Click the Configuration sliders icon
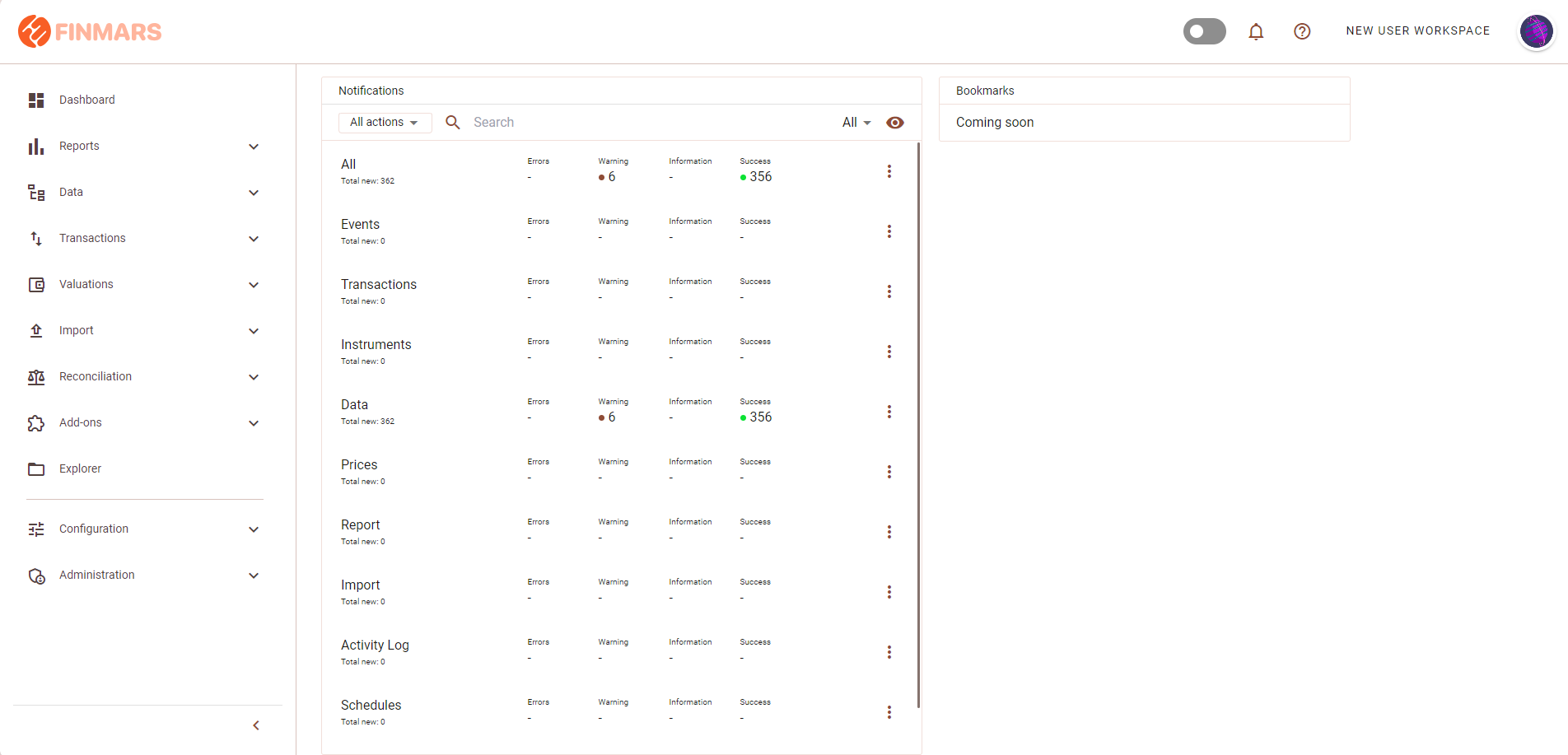 36,529
